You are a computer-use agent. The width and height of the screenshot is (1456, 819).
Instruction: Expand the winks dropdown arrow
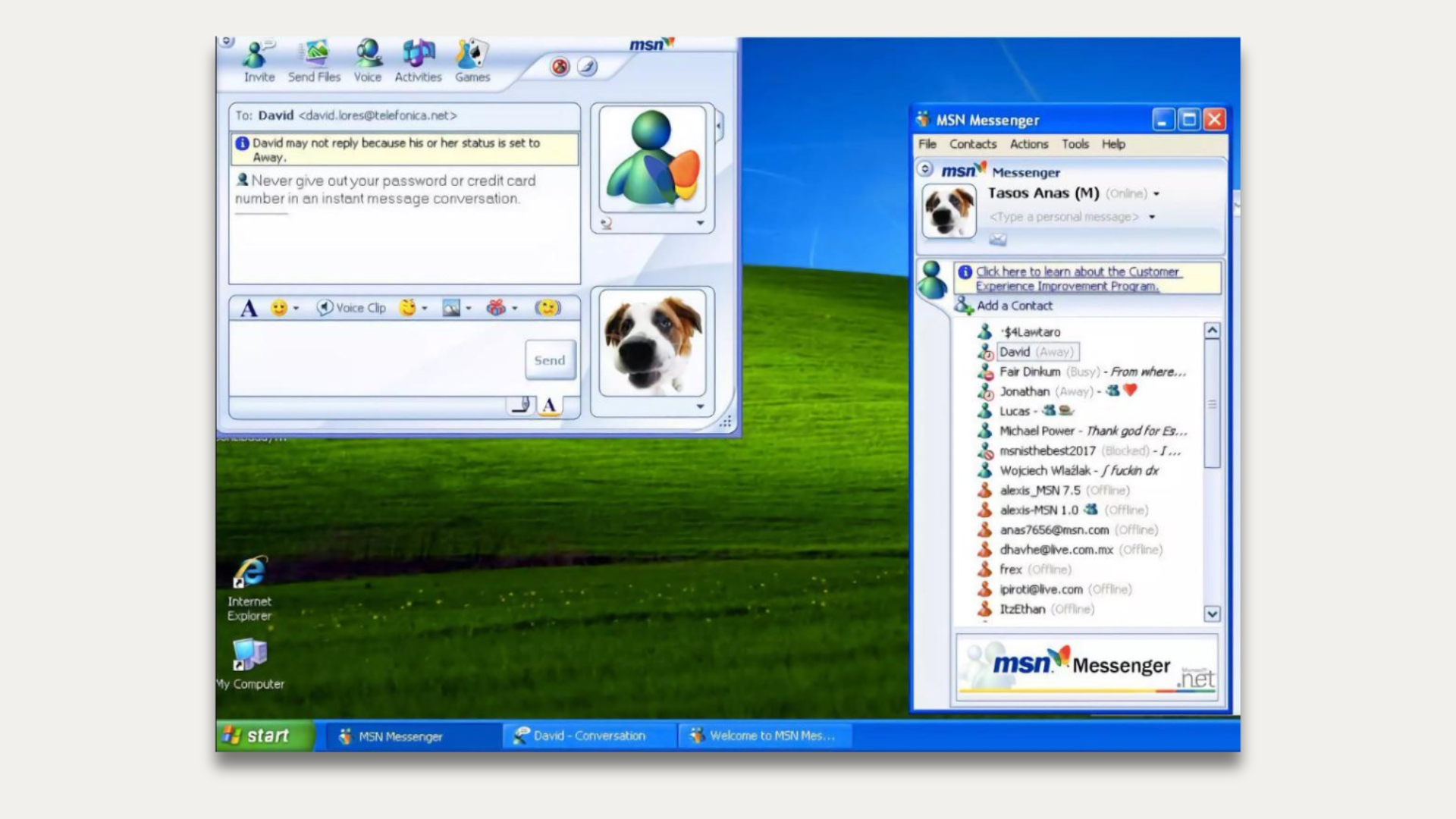425,309
